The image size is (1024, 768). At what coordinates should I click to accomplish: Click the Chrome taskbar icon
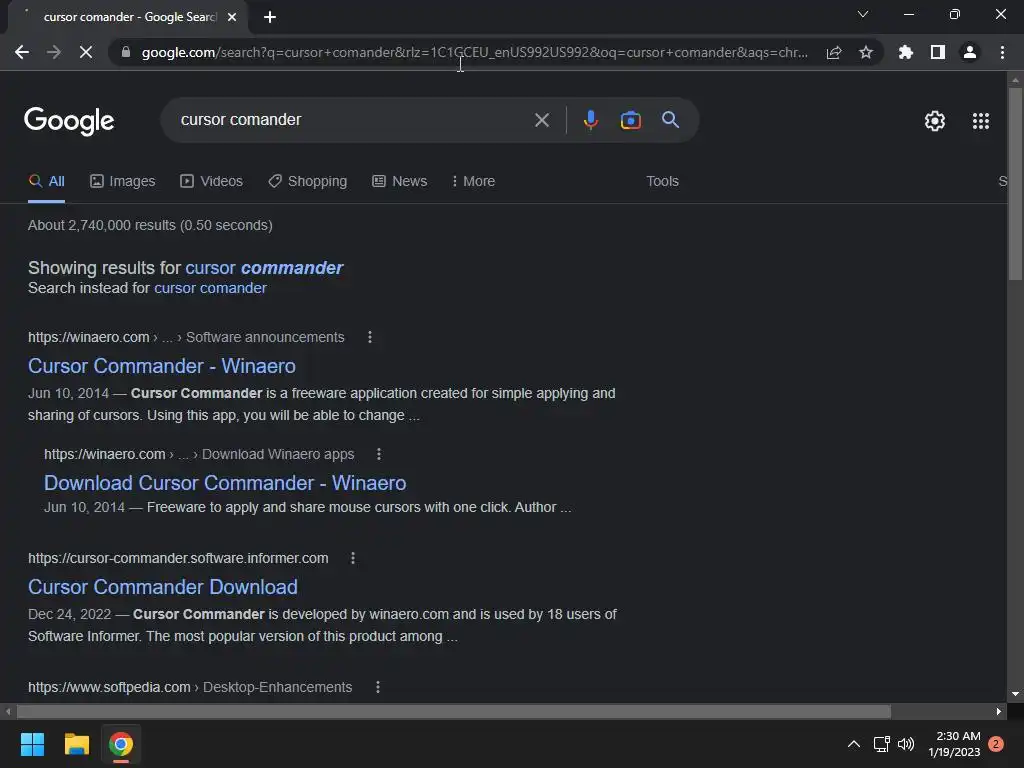(x=121, y=744)
